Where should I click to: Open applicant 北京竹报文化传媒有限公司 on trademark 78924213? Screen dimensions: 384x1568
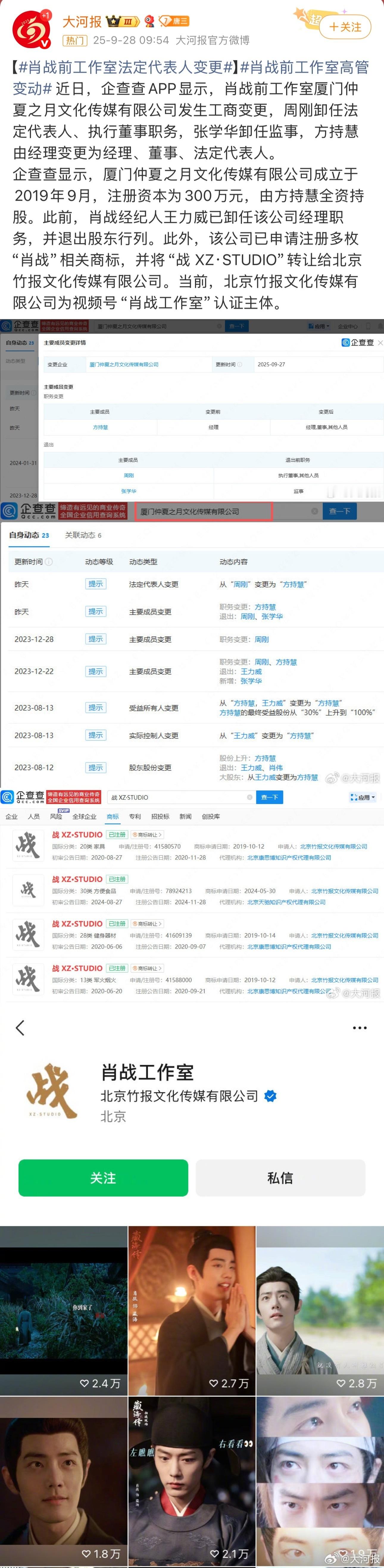pyautogui.click(x=344, y=891)
